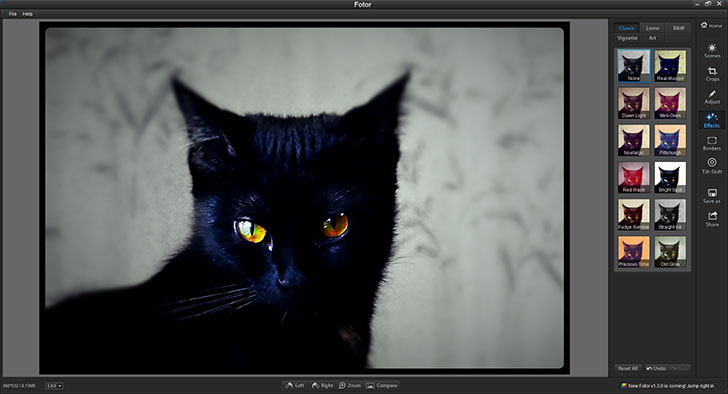Switch to the Vignette effects tab
The width and height of the screenshot is (728, 394).
[627, 38]
